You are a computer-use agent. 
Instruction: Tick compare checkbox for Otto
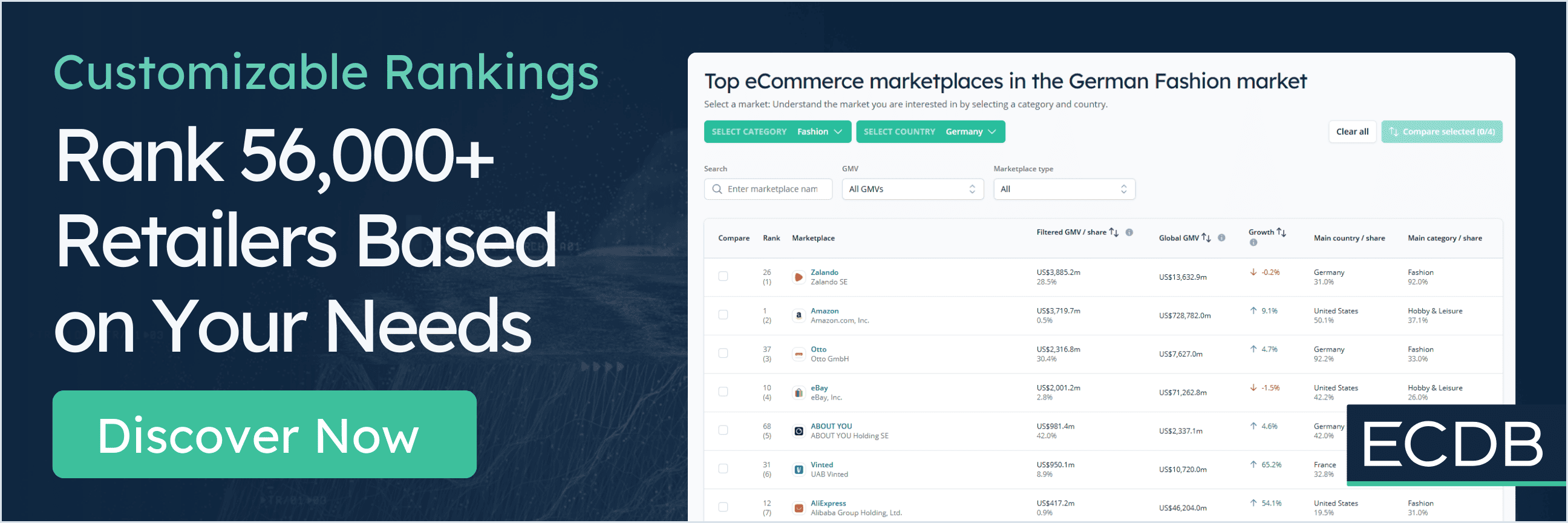click(x=723, y=353)
